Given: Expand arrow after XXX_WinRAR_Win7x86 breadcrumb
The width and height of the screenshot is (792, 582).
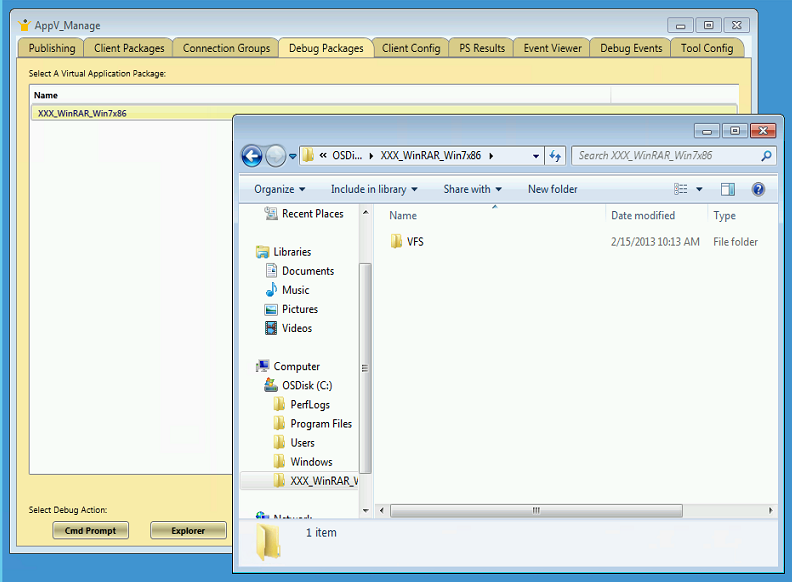Looking at the screenshot, I should (x=491, y=156).
